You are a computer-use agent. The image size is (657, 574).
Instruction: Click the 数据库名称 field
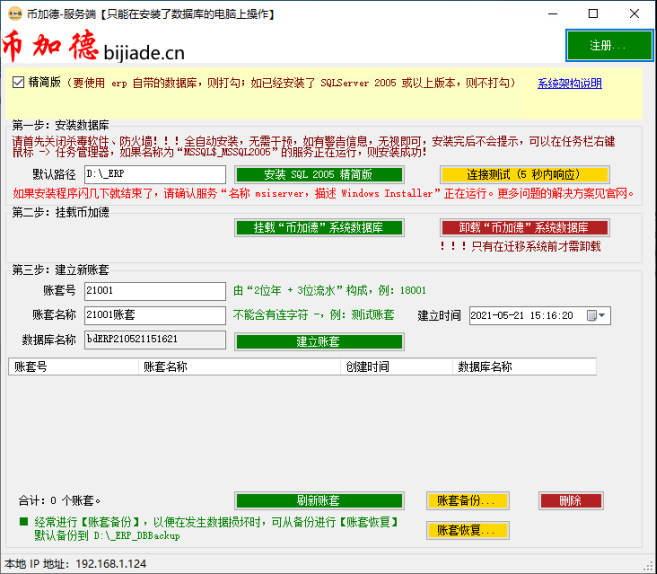pyautogui.click(x=155, y=339)
